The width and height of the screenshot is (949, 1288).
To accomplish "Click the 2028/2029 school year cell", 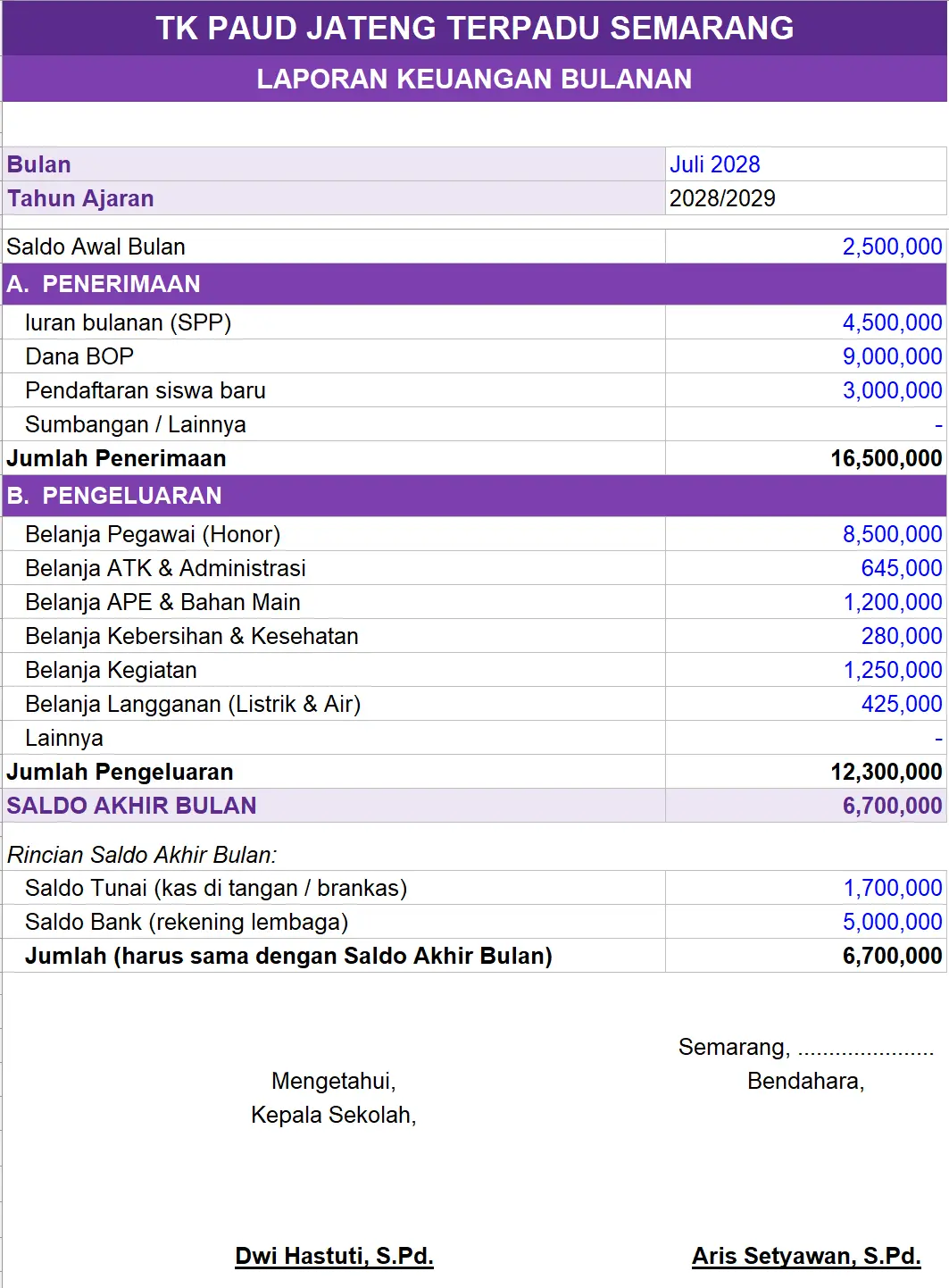I will coord(806,198).
